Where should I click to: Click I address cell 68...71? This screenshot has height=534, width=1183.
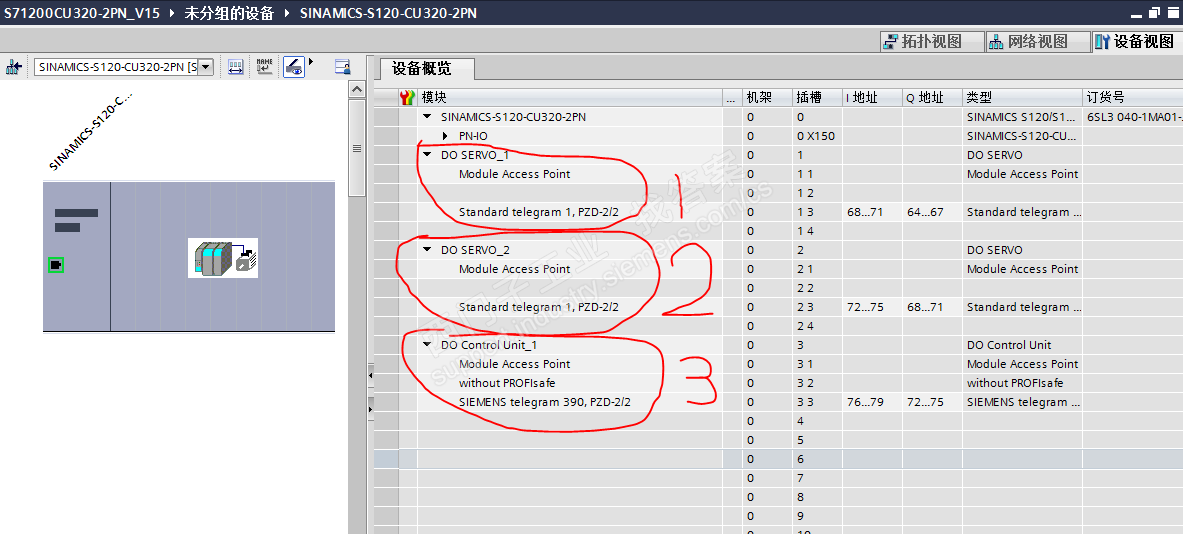point(872,212)
